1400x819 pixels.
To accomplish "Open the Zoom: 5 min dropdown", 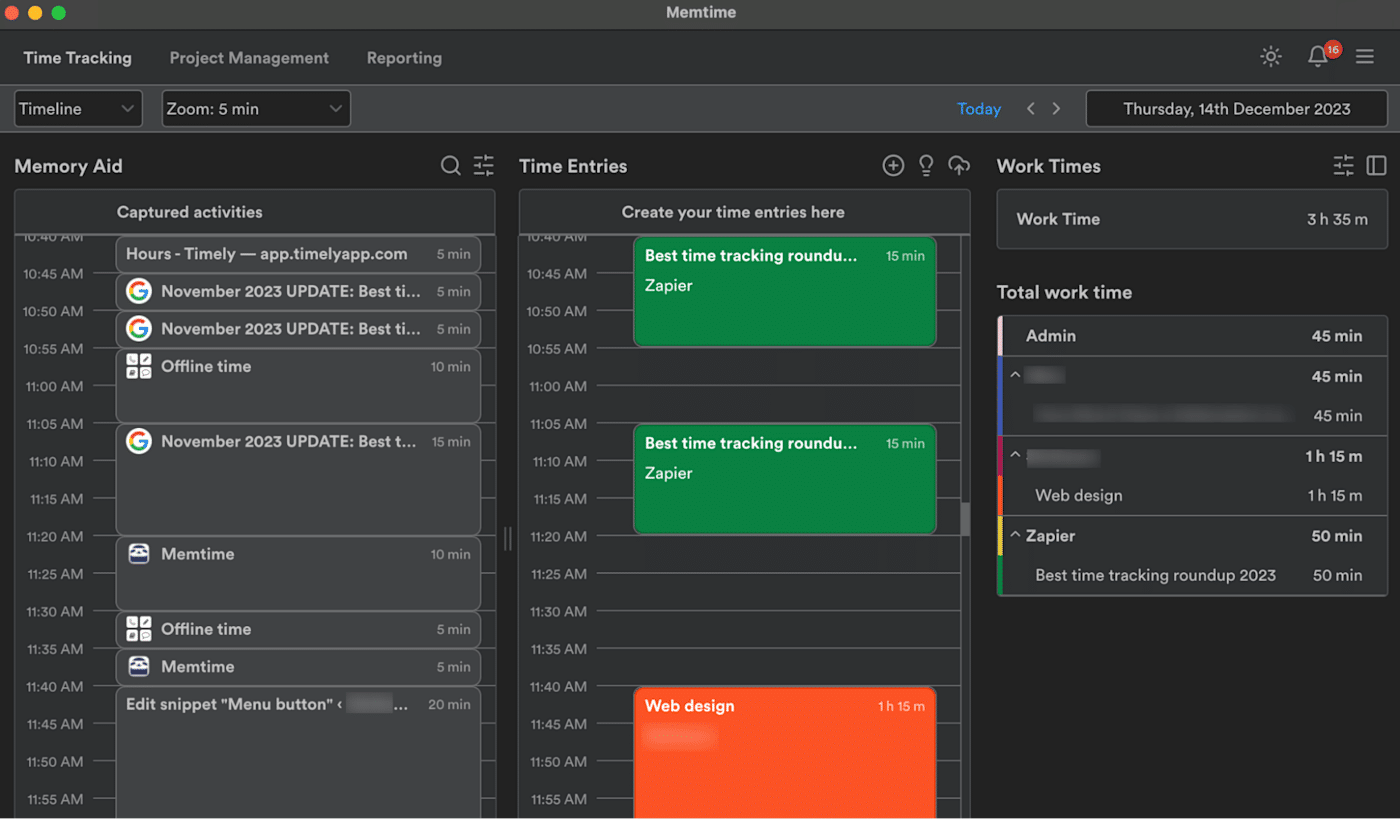I will point(256,109).
